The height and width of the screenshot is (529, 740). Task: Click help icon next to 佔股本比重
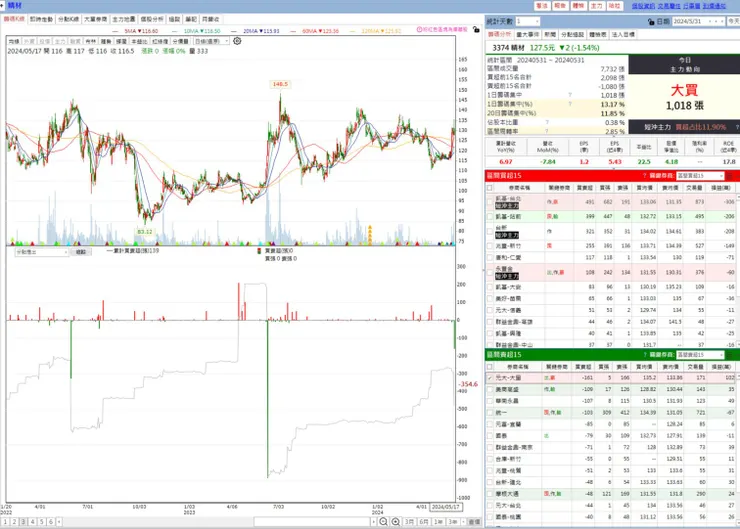(547, 122)
